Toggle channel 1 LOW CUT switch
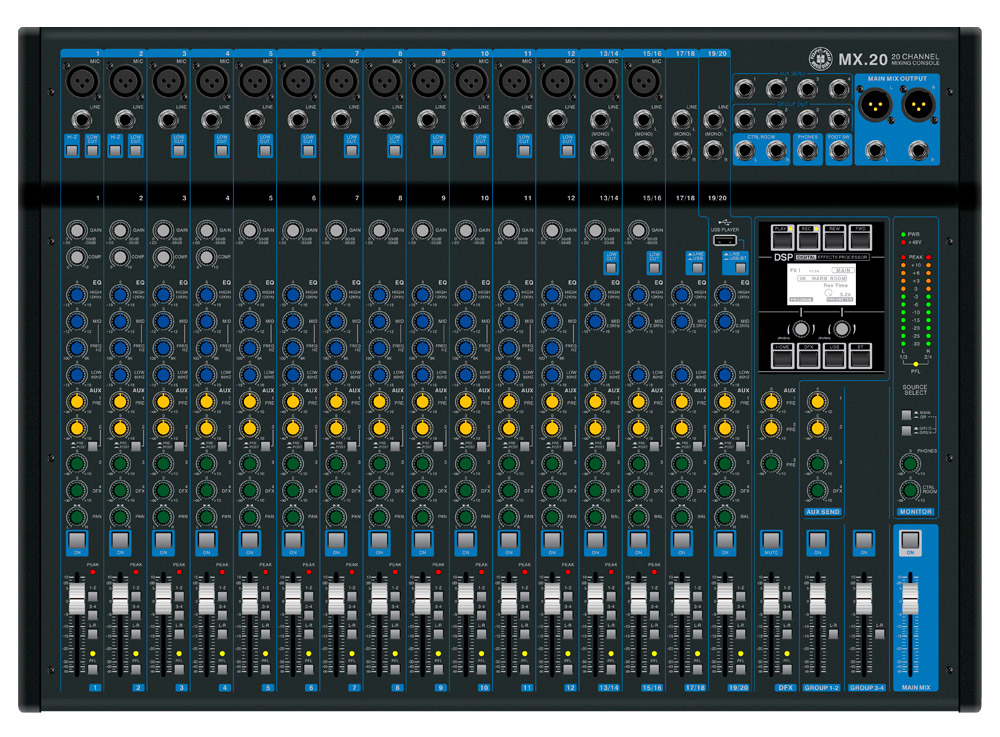This screenshot has height=737, width=1000. click(92, 150)
